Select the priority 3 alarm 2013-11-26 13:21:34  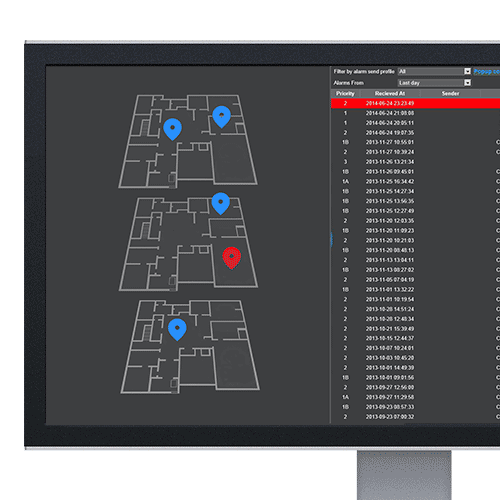pyautogui.click(x=415, y=162)
